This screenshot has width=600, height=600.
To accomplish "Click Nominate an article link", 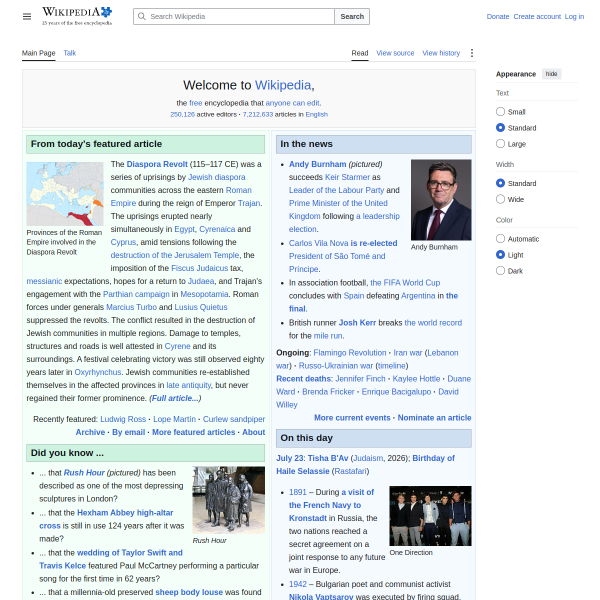I will click(434, 418).
